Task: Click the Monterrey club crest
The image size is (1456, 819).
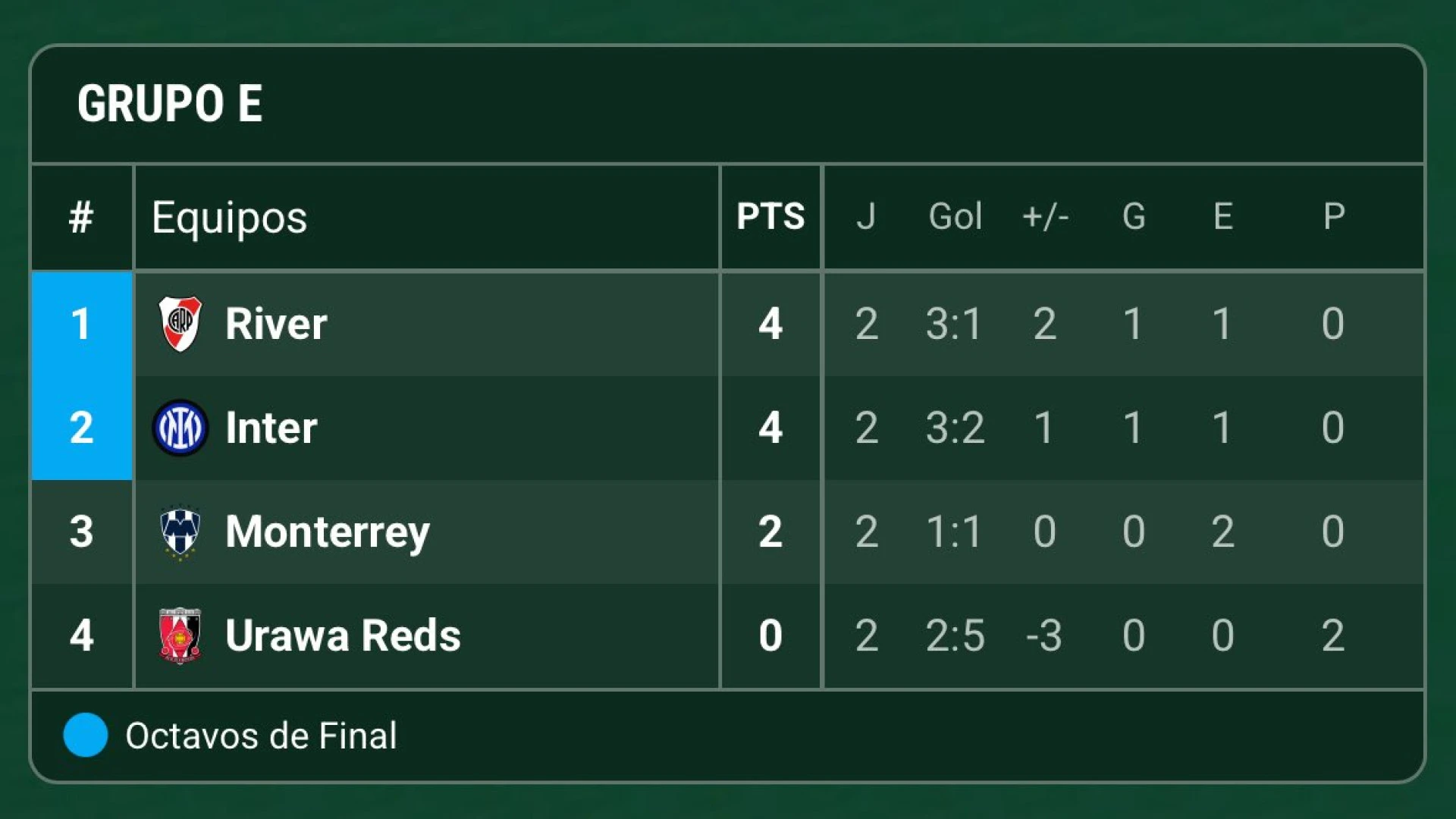Action: [180, 532]
